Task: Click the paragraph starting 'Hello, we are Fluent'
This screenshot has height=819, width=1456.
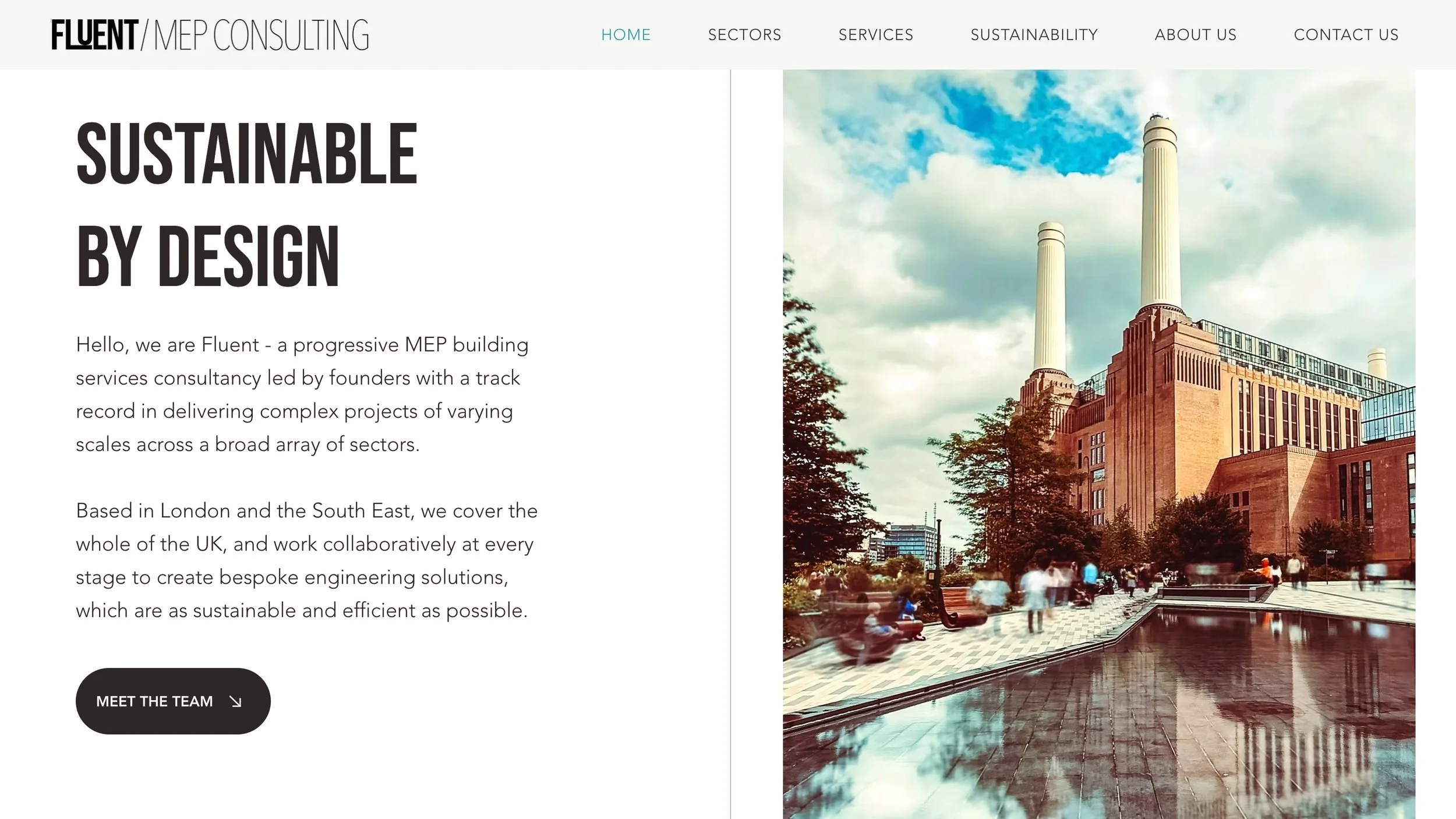Action: pyautogui.click(x=303, y=394)
